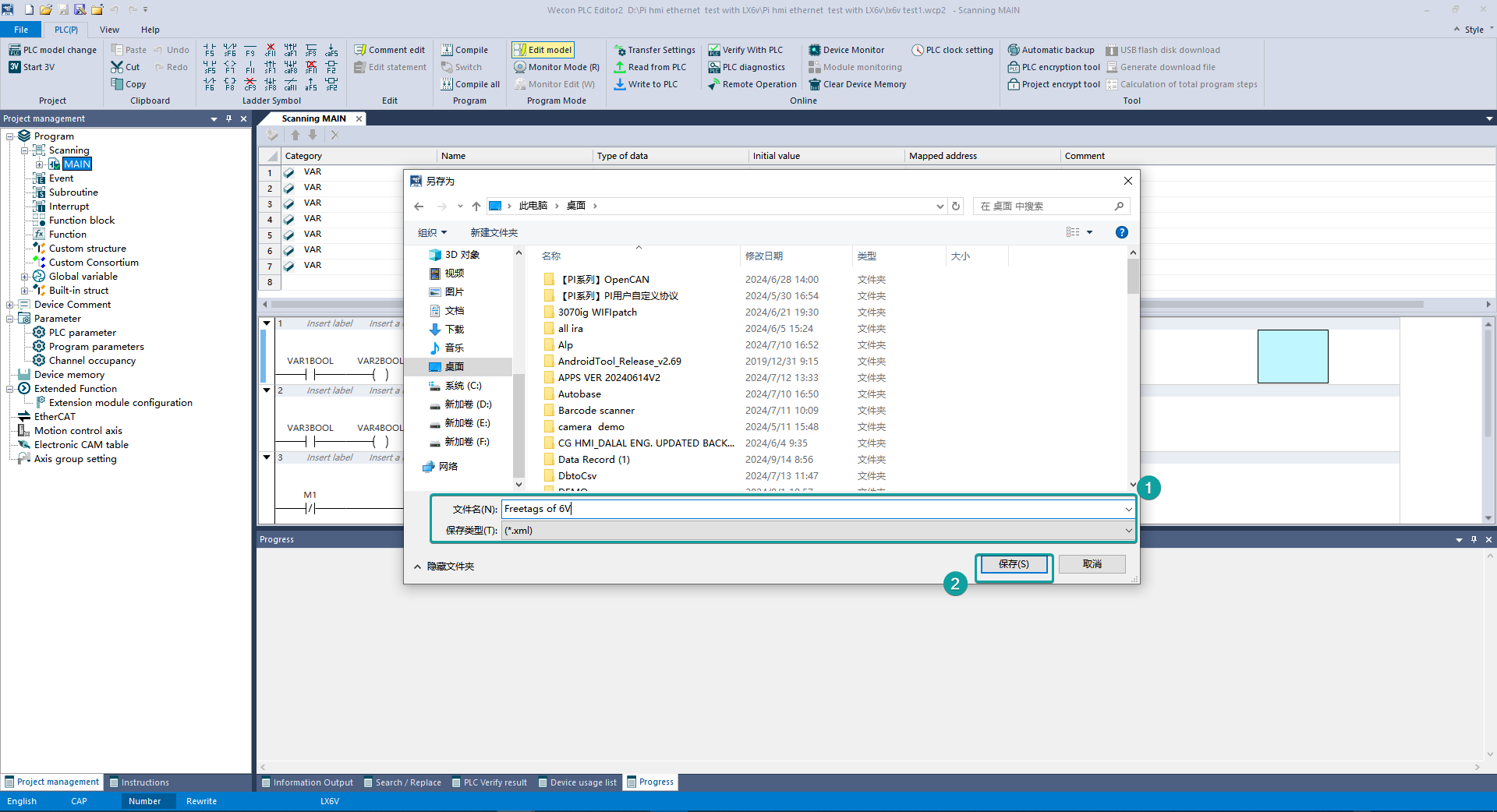Viewport: 1497px width, 812px height.
Task: Open Transfer Settings in Online group
Action: click(654, 50)
